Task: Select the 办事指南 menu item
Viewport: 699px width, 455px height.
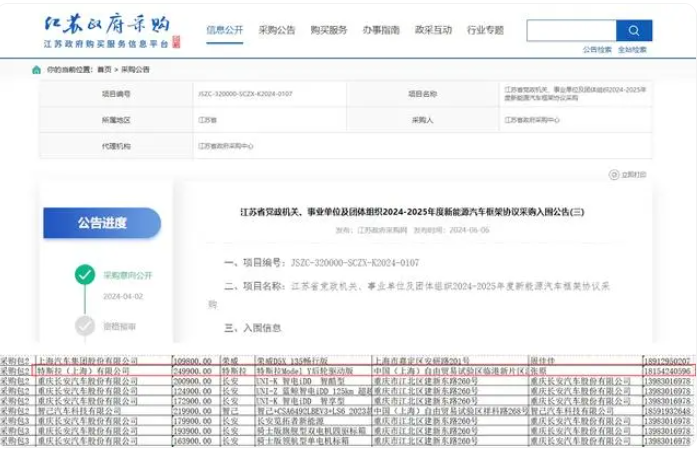Action: 381,30
